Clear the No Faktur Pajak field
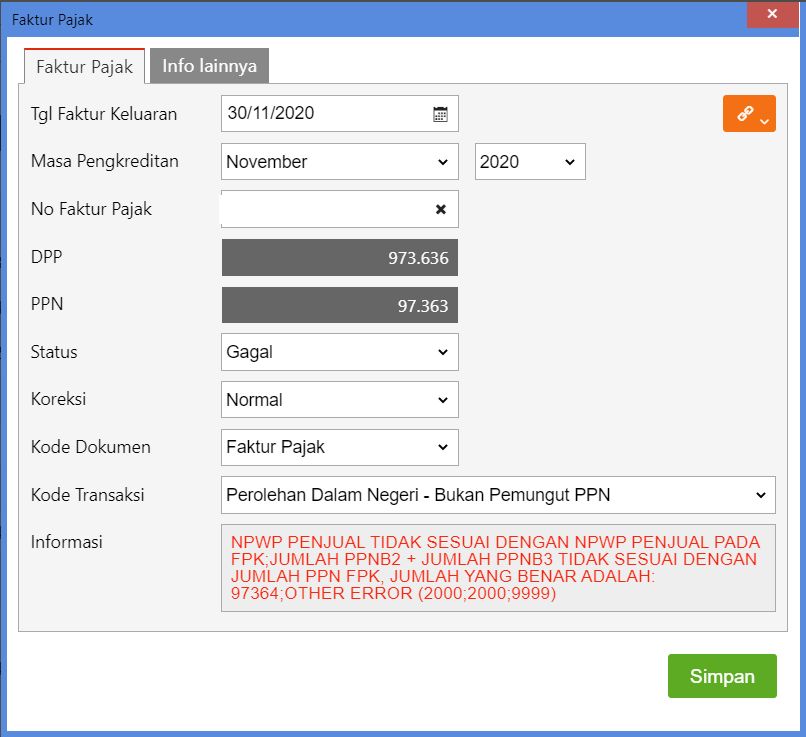This screenshot has height=737, width=806. click(441, 209)
